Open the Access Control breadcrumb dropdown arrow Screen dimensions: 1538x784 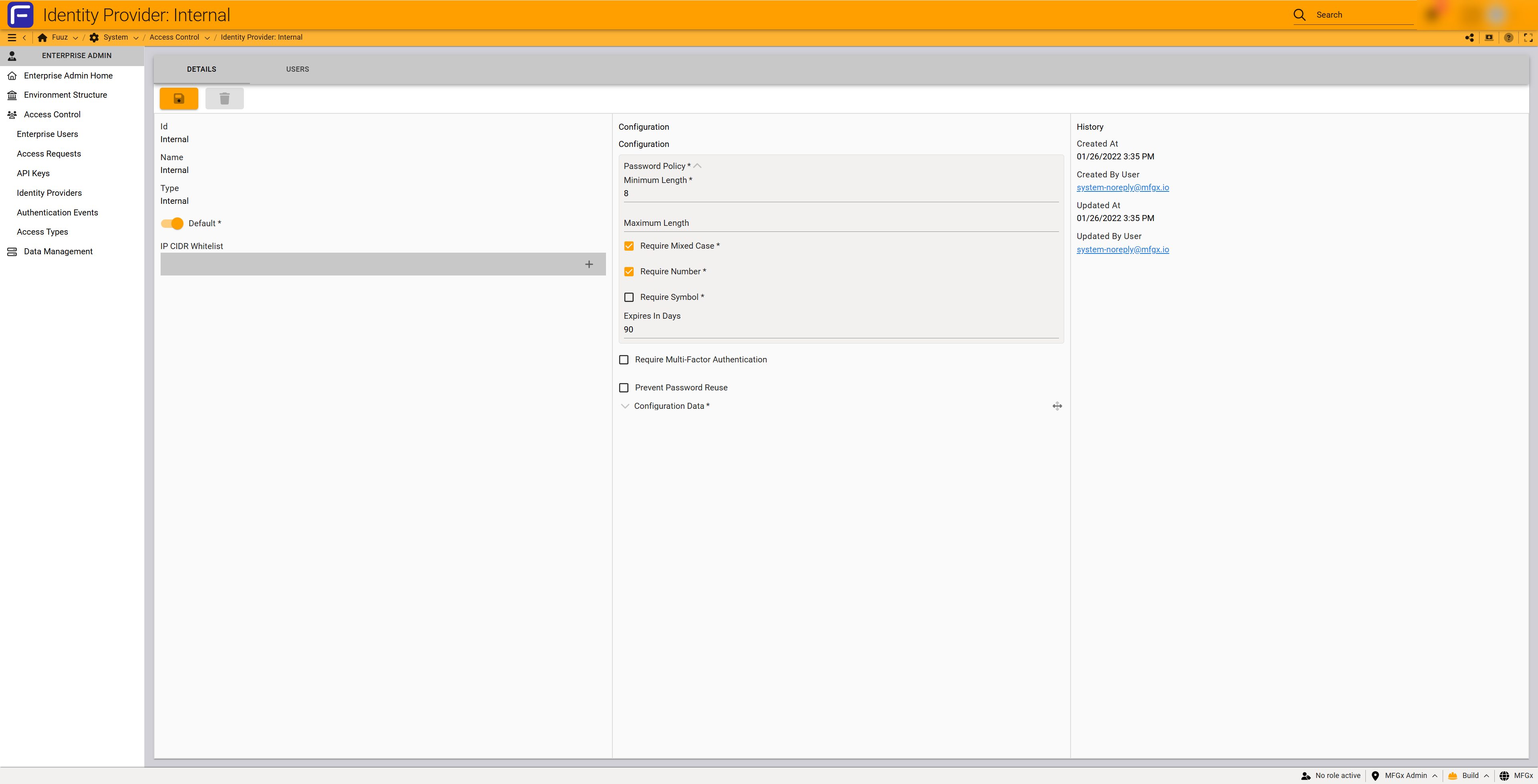207,38
